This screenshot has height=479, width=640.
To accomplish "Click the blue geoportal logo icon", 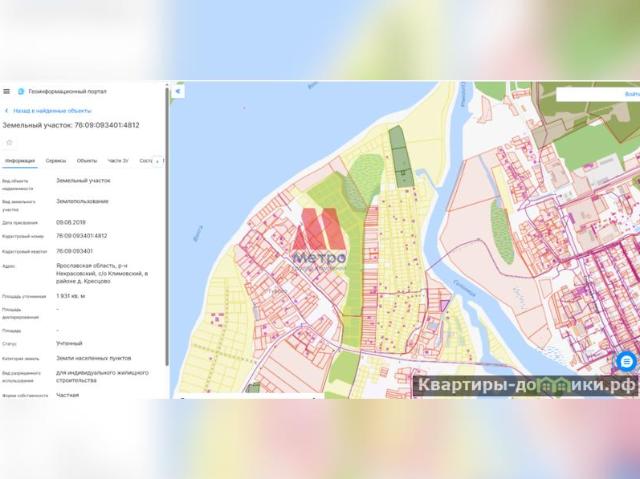I will (21, 91).
